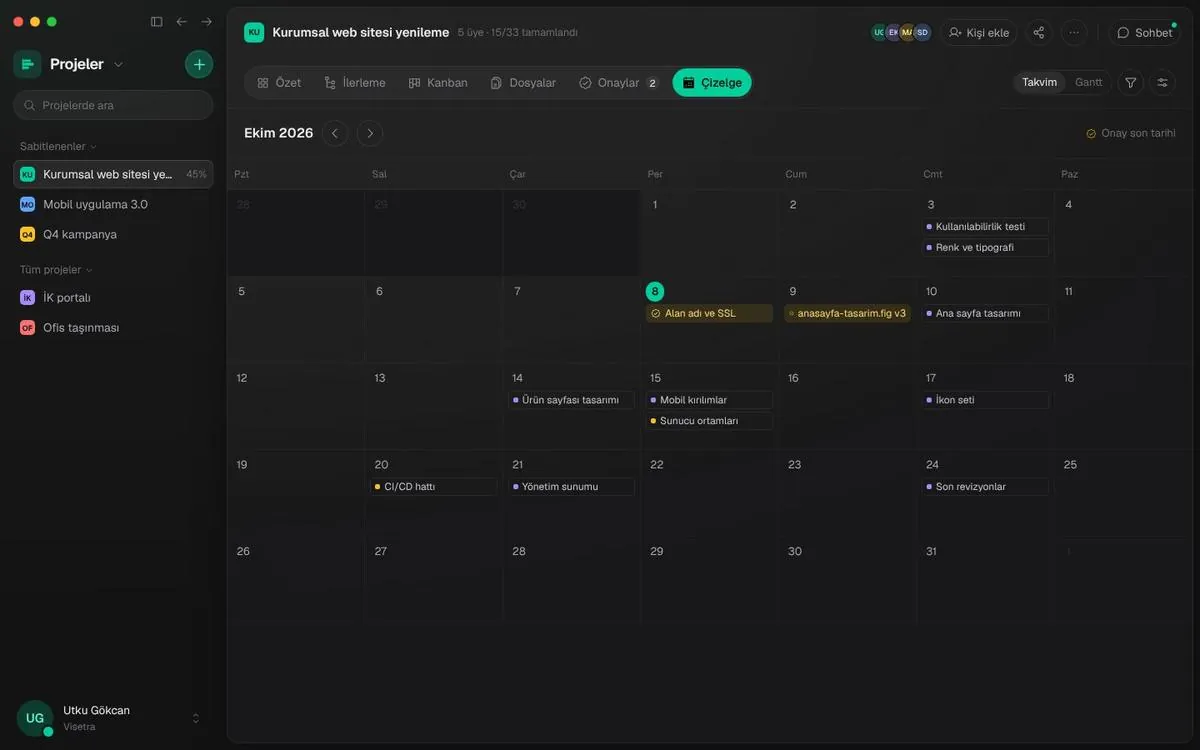Select the Çizelge tab

click(x=712, y=83)
